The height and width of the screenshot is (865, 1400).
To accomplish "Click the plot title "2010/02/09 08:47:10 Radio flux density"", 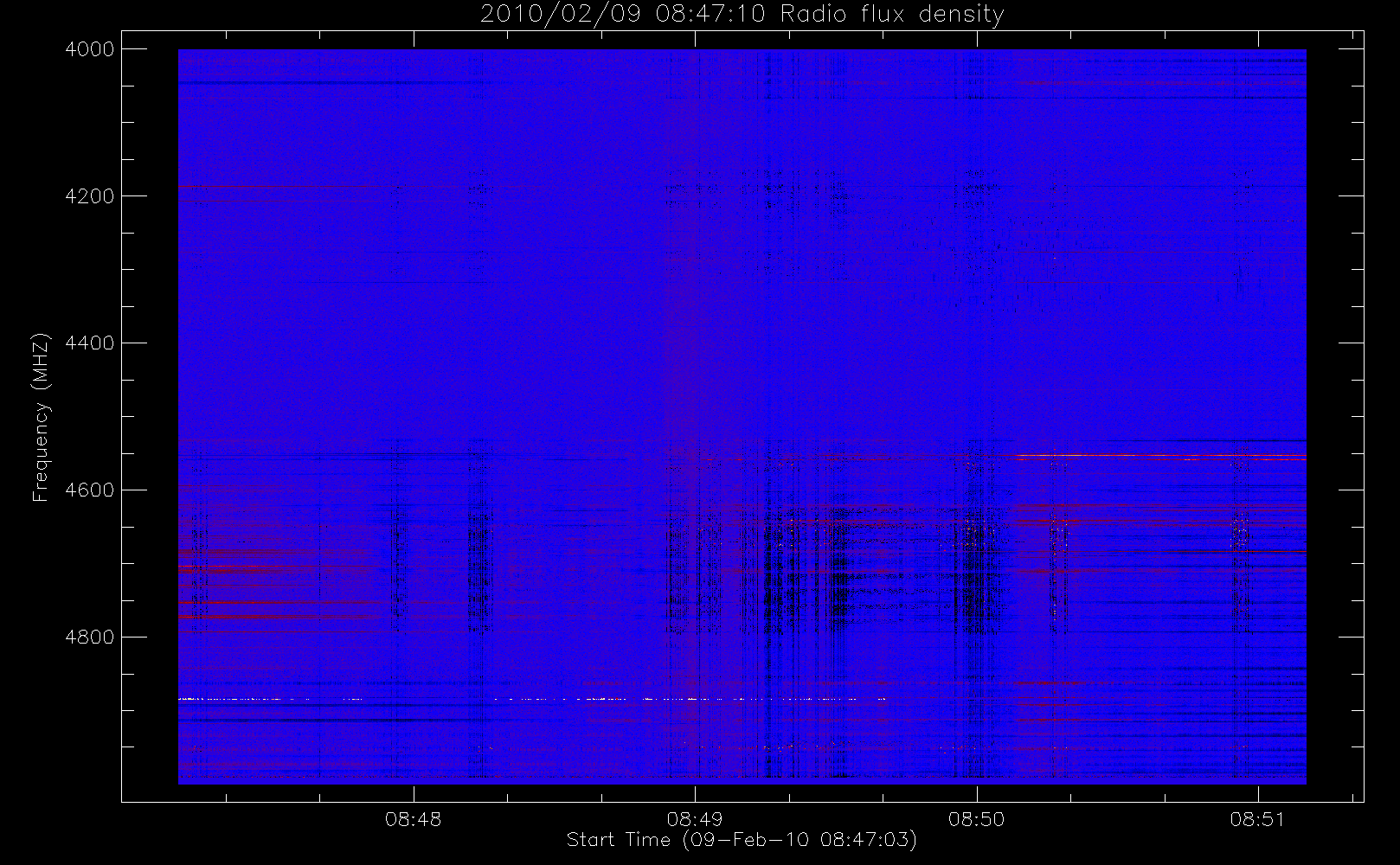I will 742,15.
